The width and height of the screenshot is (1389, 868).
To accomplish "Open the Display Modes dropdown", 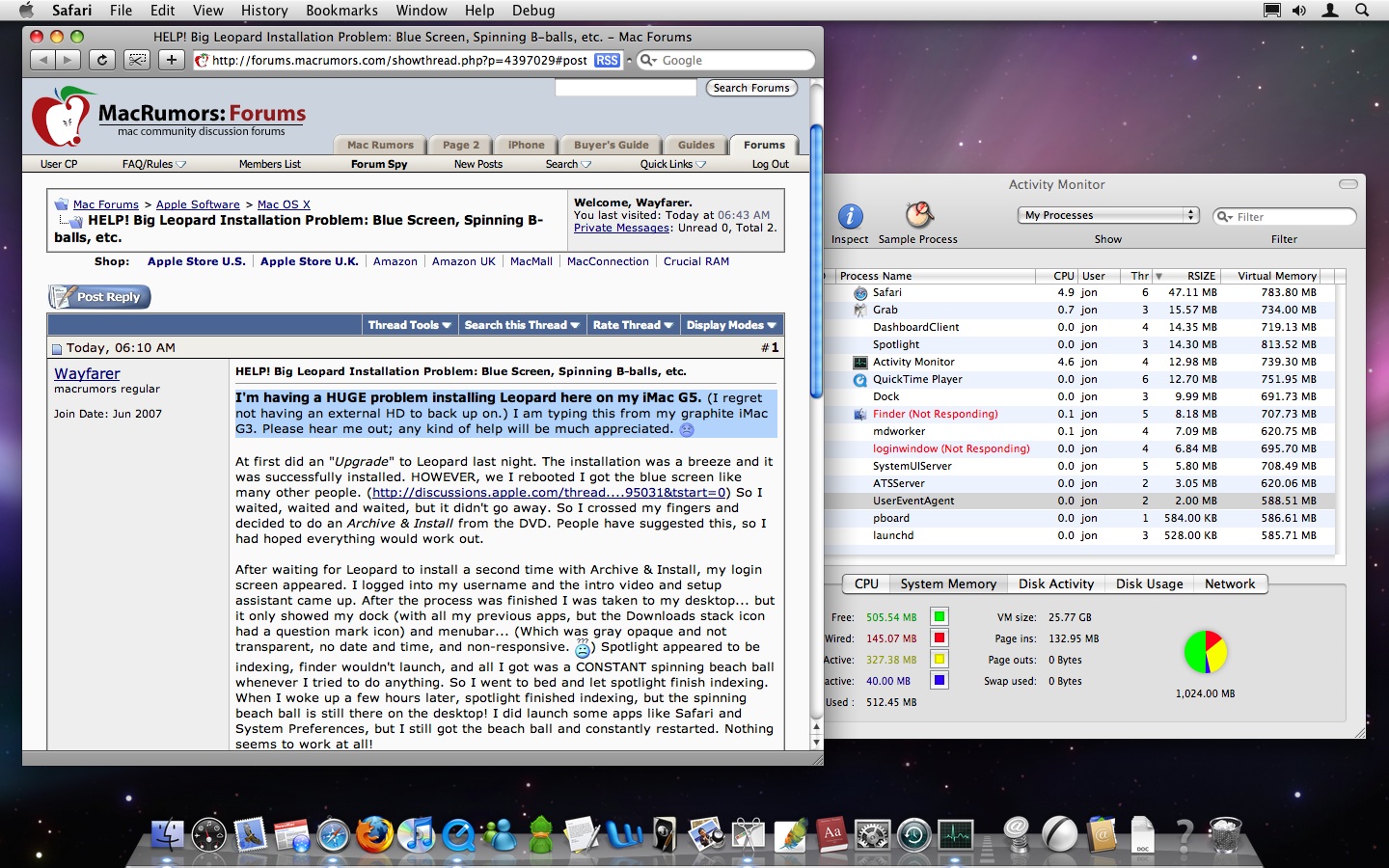I will pos(731,325).
